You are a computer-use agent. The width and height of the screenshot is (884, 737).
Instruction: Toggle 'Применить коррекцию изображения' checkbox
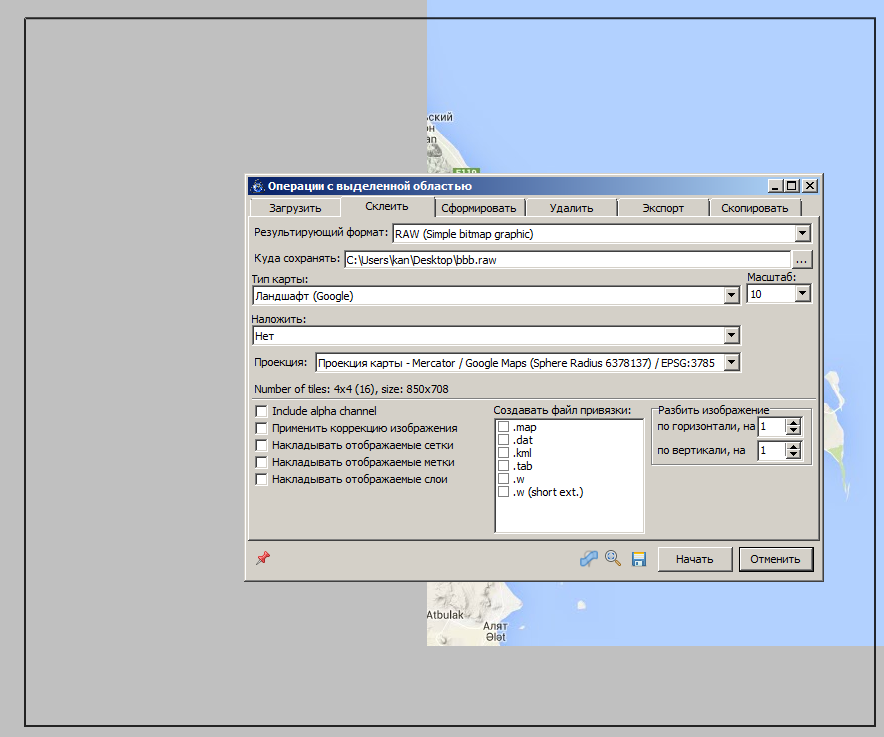coord(262,428)
